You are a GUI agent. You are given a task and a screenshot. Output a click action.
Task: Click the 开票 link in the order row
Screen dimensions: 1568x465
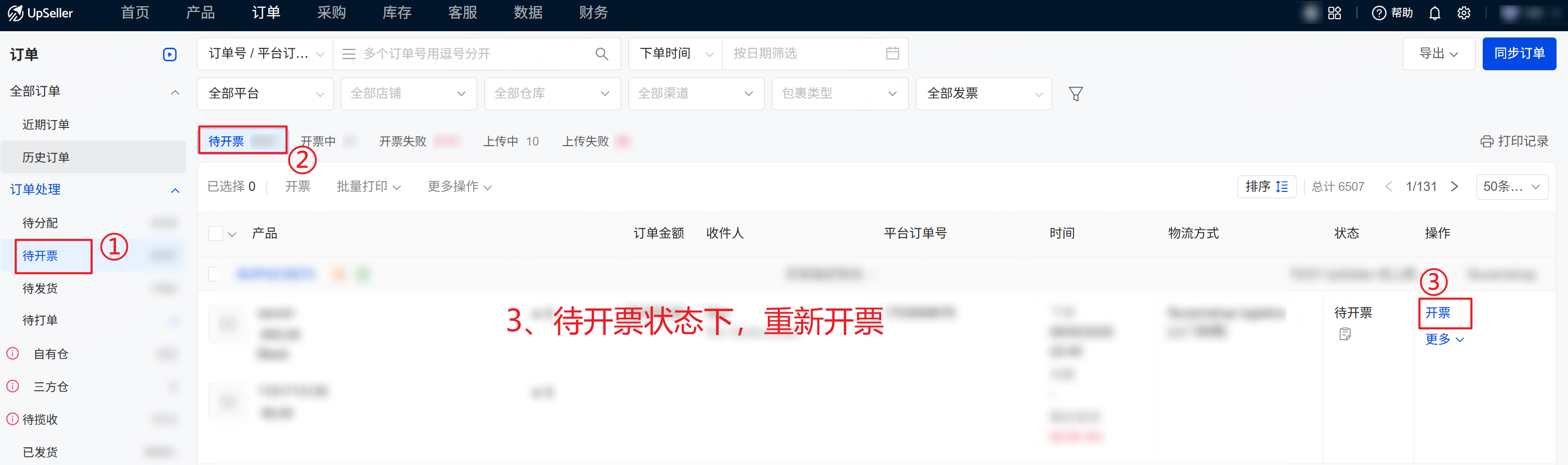point(1438,313)
